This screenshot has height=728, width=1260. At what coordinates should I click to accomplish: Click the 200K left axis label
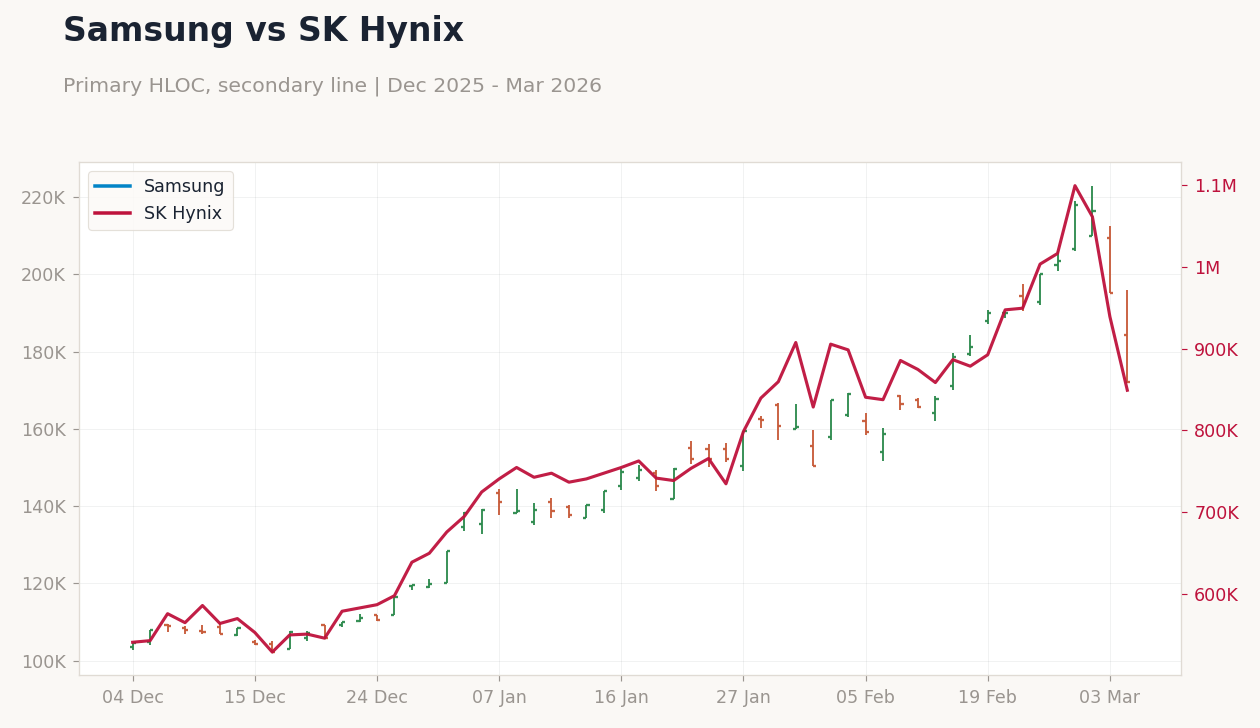[43, 275]
